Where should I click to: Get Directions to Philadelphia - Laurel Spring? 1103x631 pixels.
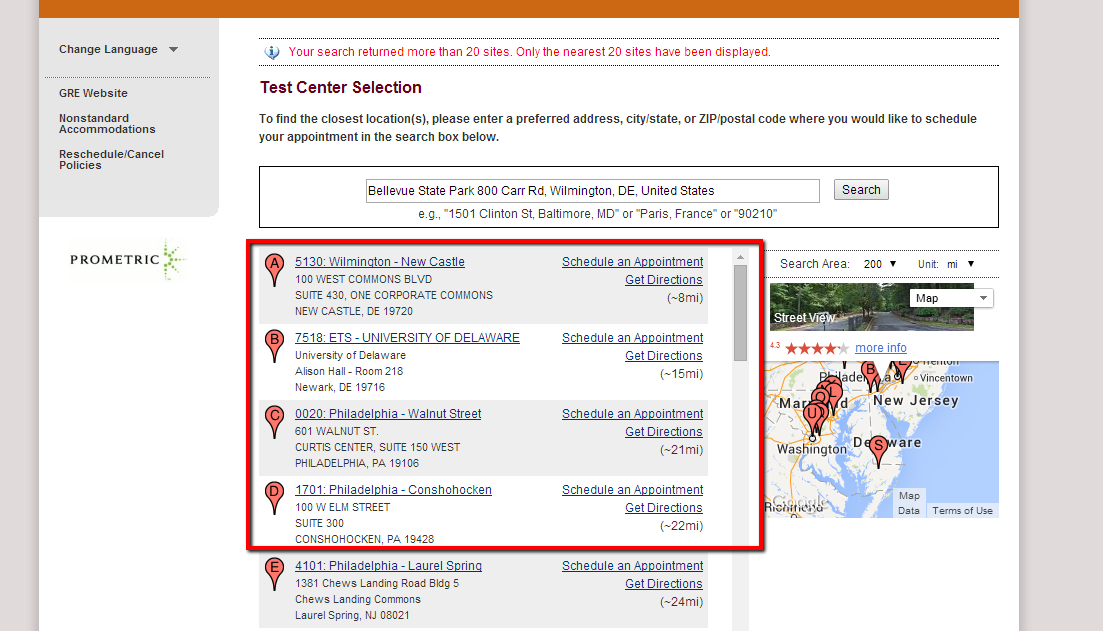coord(664,584)
